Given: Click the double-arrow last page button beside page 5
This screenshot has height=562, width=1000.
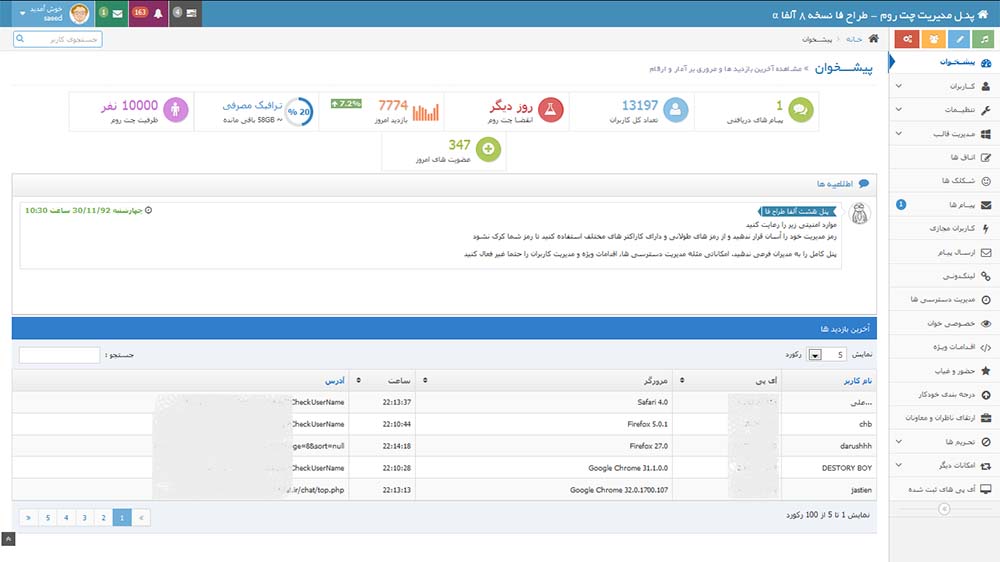Looking at the screenshot, I should [28, 518].
